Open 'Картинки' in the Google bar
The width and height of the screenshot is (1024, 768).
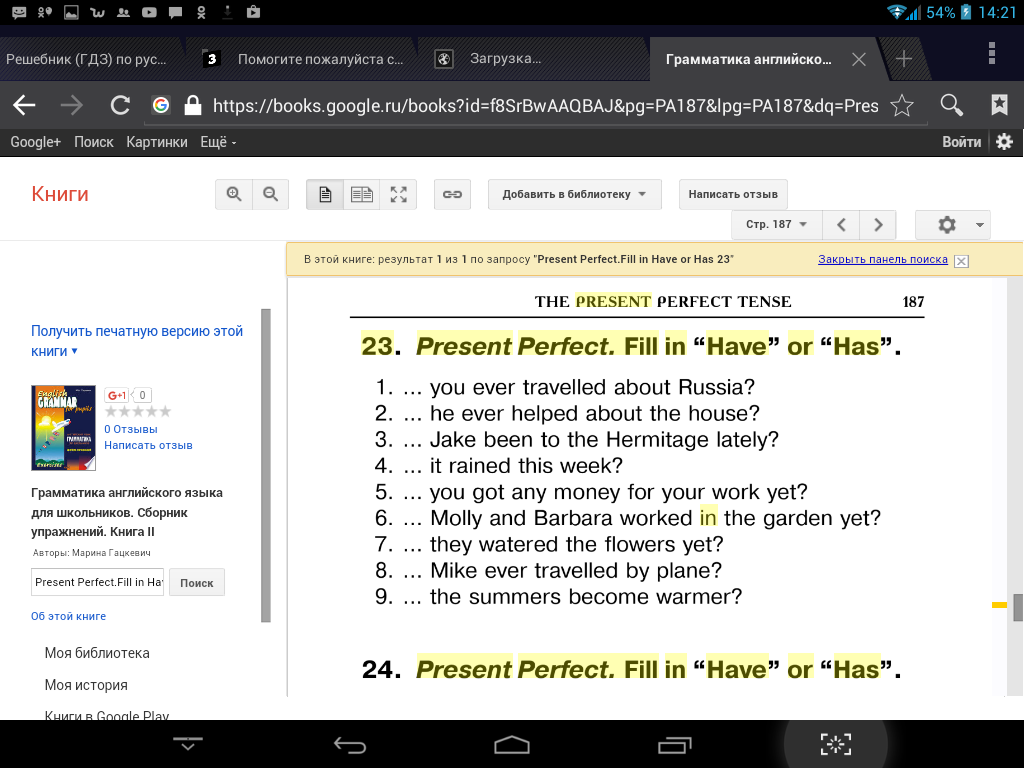[x=156, y=142]
